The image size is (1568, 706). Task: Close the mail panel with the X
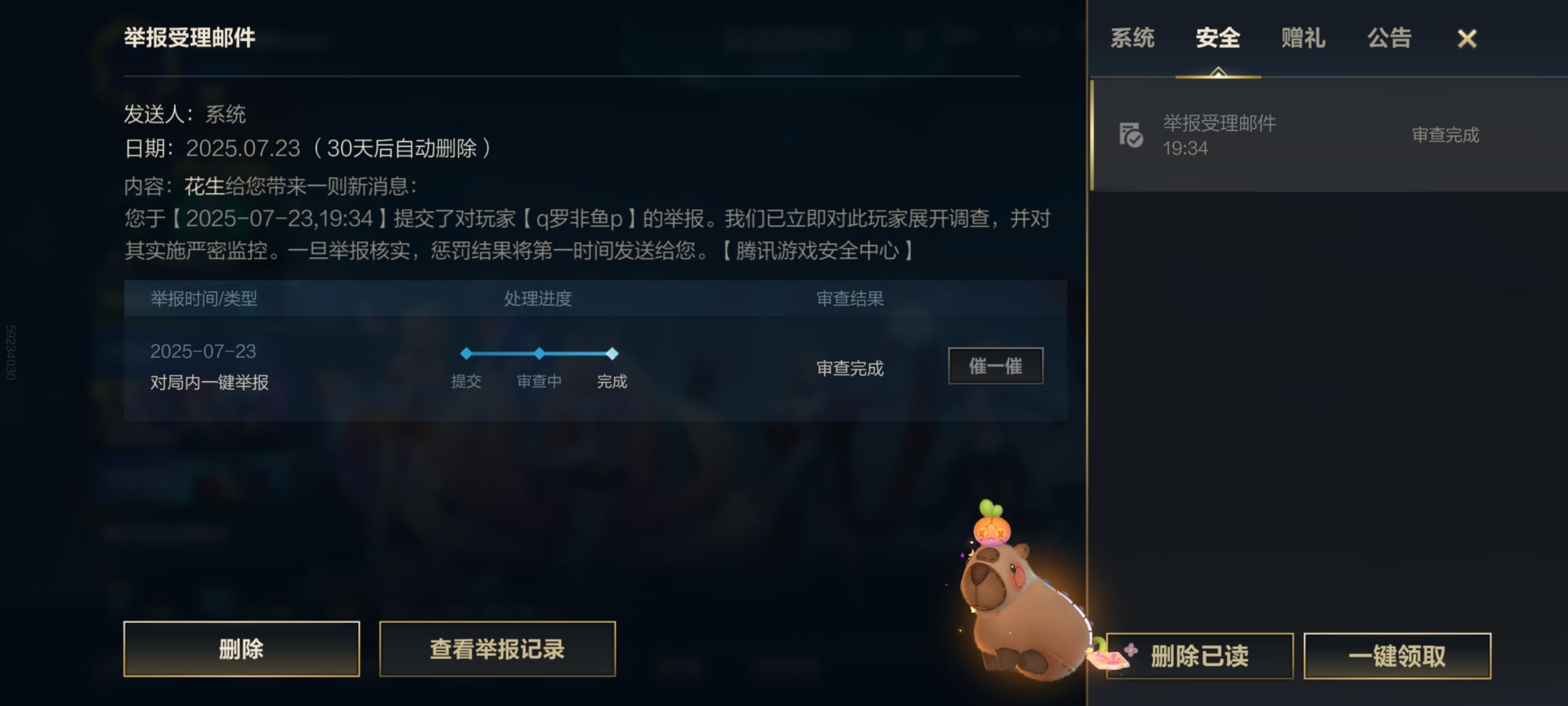click(1467, 38)
